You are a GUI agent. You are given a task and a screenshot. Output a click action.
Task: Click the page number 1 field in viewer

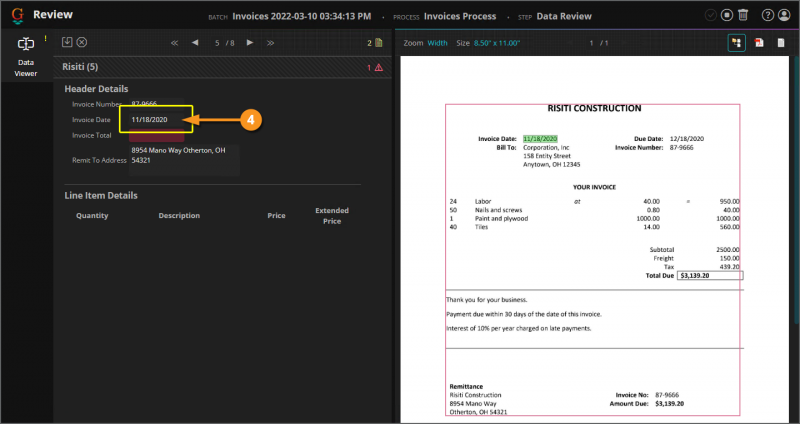[592, 43]
